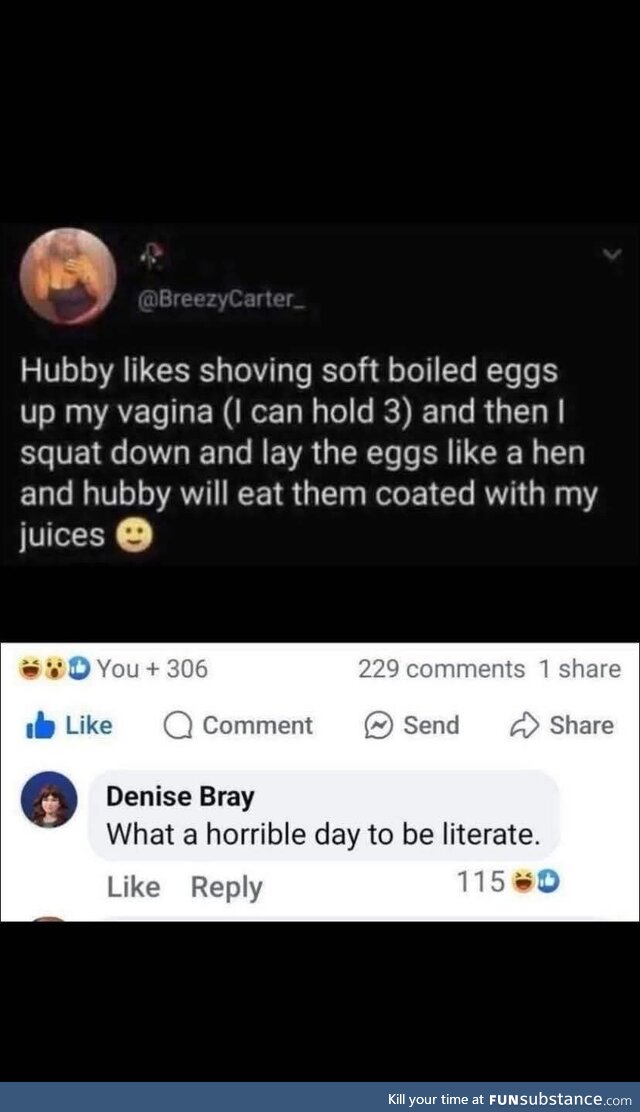Screen dimensions: 640x1112
Task: View the "229 comments" list
Action: click(x=441, y=669)
